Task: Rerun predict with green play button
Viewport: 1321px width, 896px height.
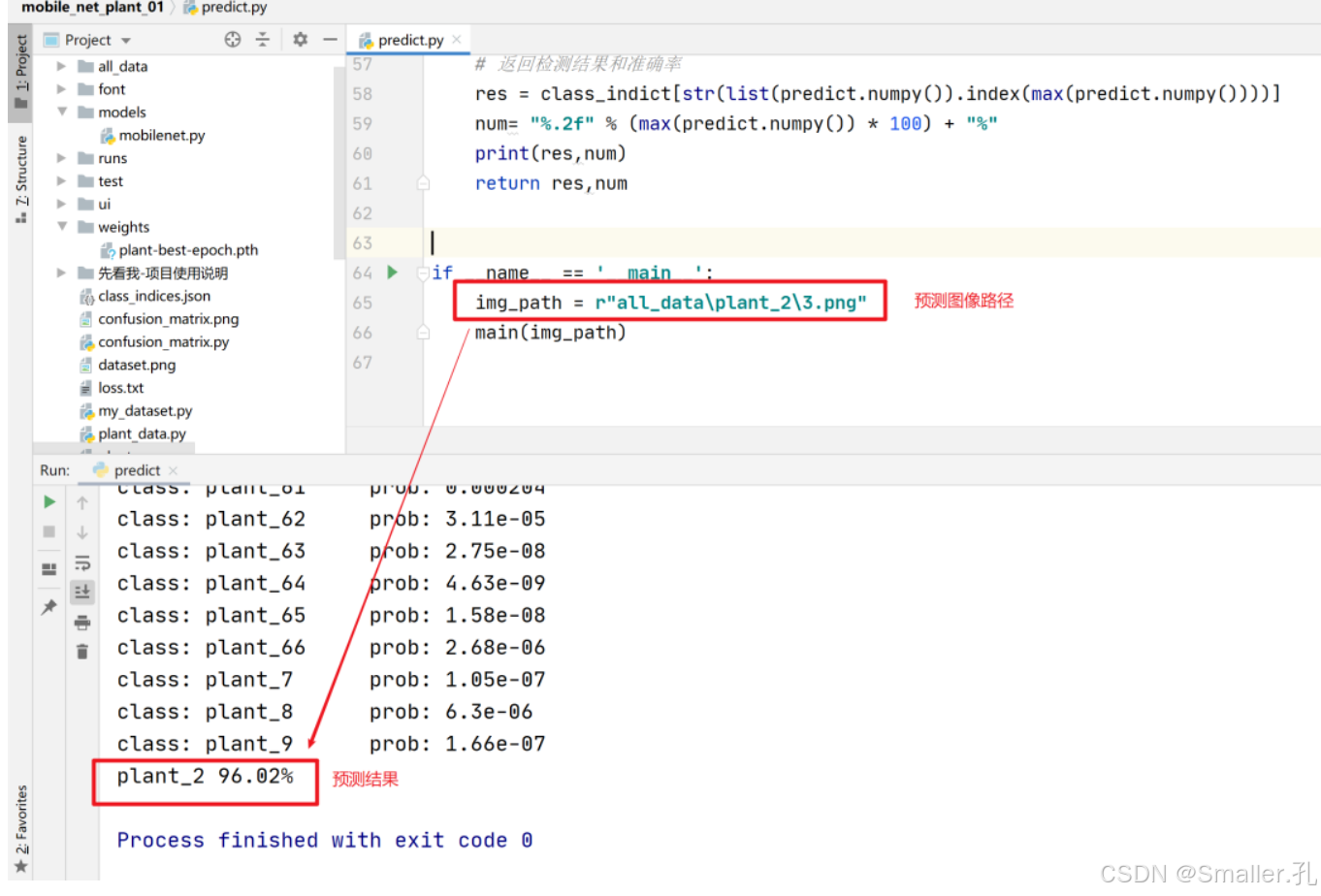Action: (x=49, y=502)
